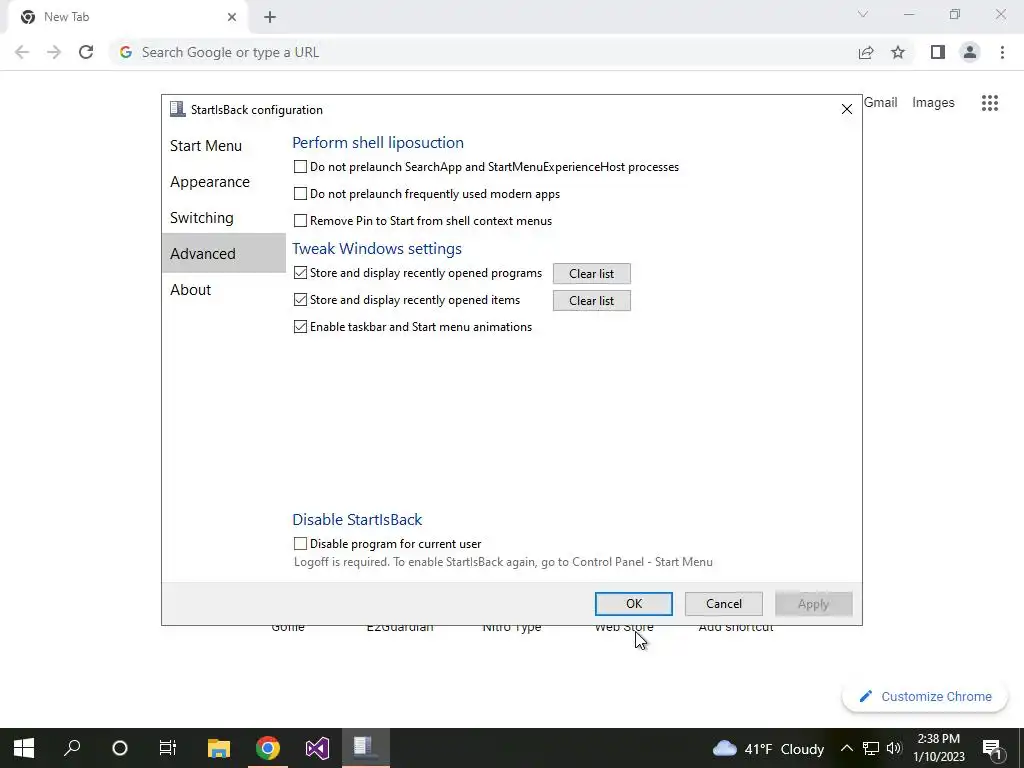Enable Do not prelaunch SearchApp processes checkbox
The width and height of the screenshot is (1024, 768).
tap(300, 167)
